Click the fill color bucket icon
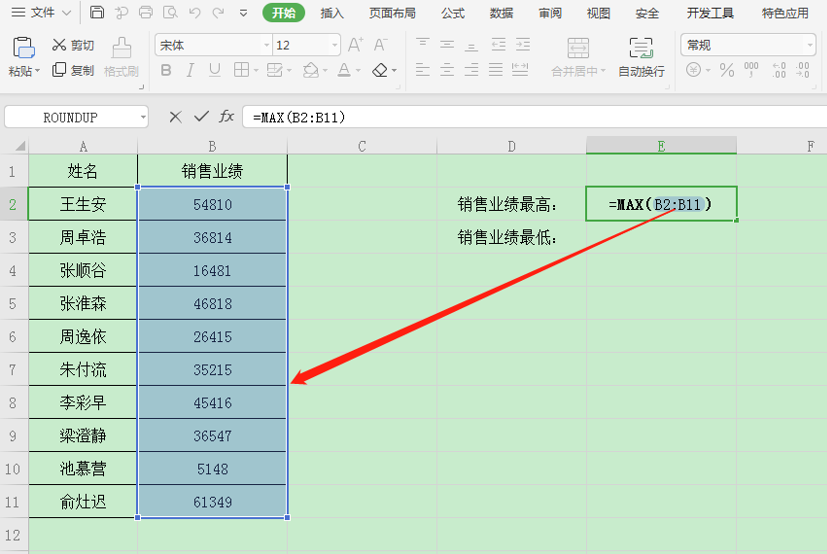The image size is (827, 554). [311, 70]
